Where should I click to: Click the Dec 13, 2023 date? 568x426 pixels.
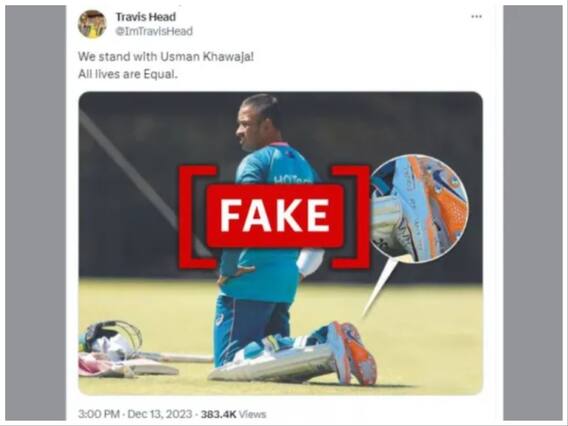(x=160, y=414)
